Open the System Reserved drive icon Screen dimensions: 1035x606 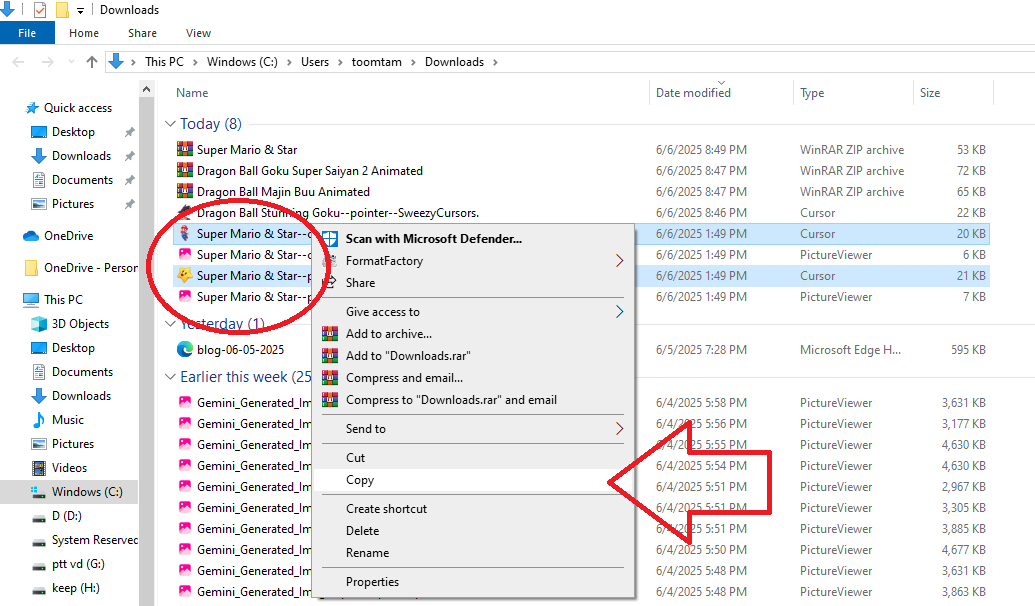point(39,541)
